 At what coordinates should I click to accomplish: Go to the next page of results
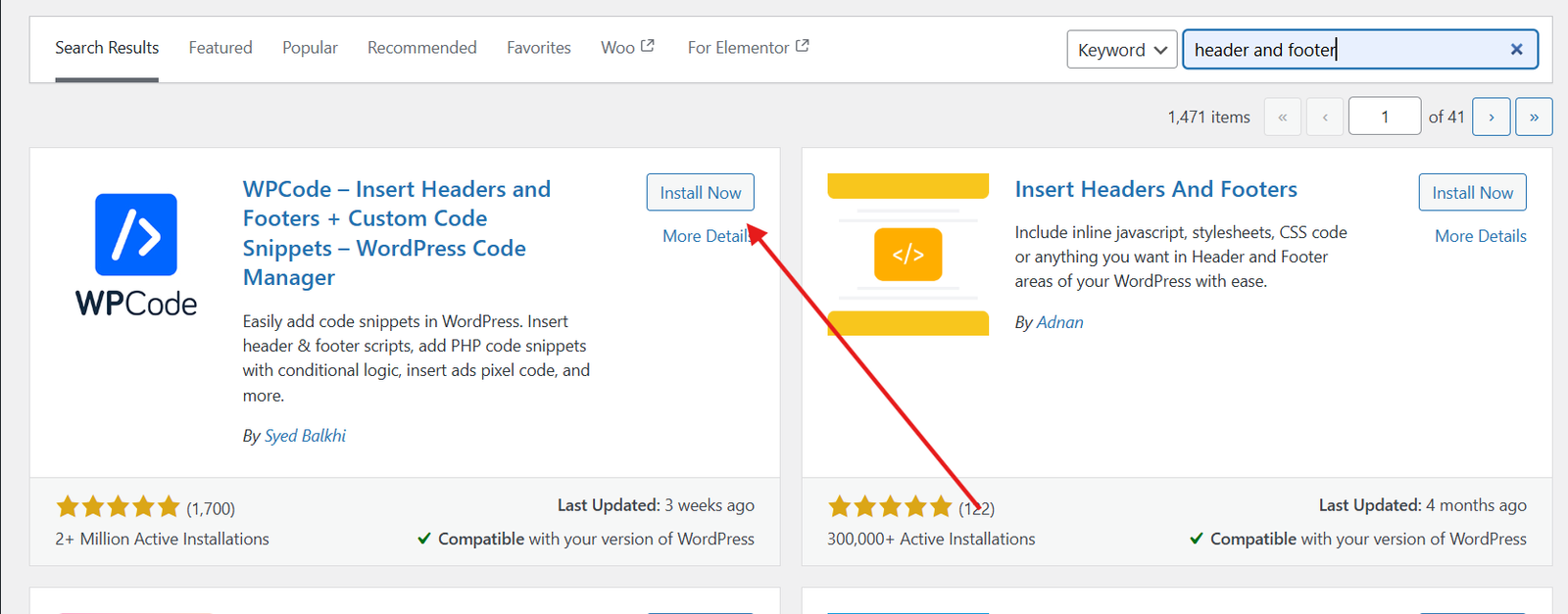pyautogui.click(x=1492, y=117)
